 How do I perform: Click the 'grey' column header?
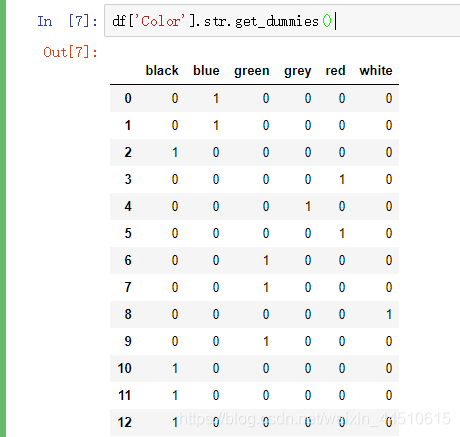(298, 71)
